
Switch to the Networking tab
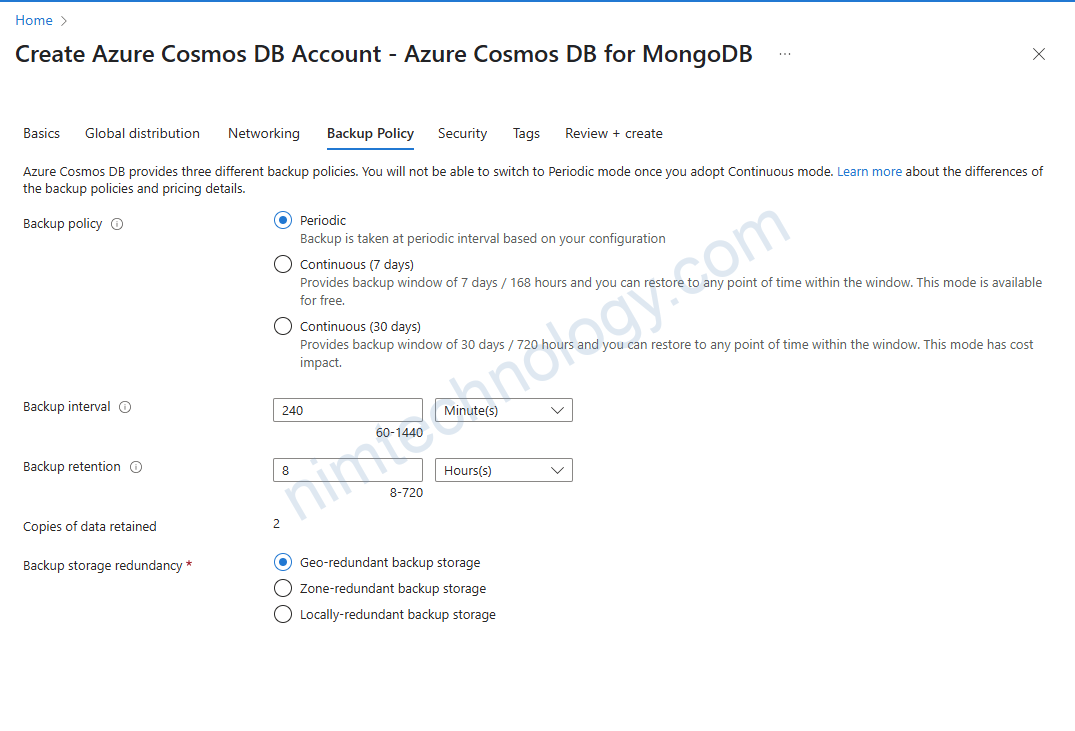click(x=263, y=133)
